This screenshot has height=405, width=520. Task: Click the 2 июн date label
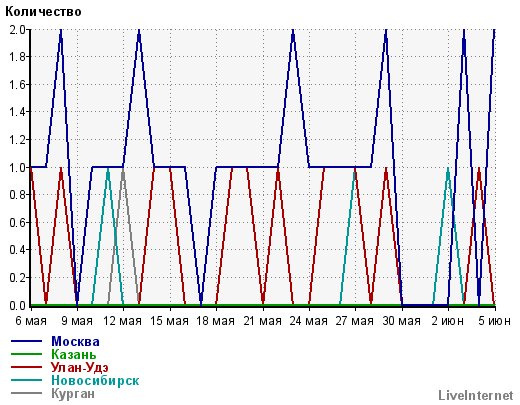[x=448, y=321]
